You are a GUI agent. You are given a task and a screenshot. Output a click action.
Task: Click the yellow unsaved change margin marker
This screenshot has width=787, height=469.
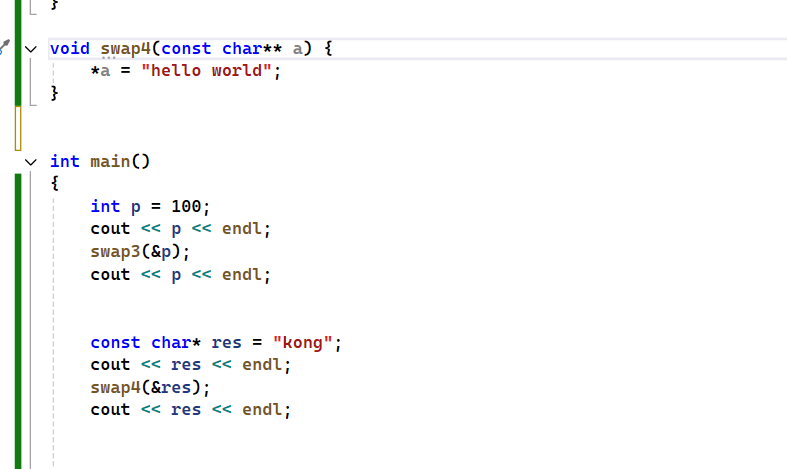tap(17, 128)
